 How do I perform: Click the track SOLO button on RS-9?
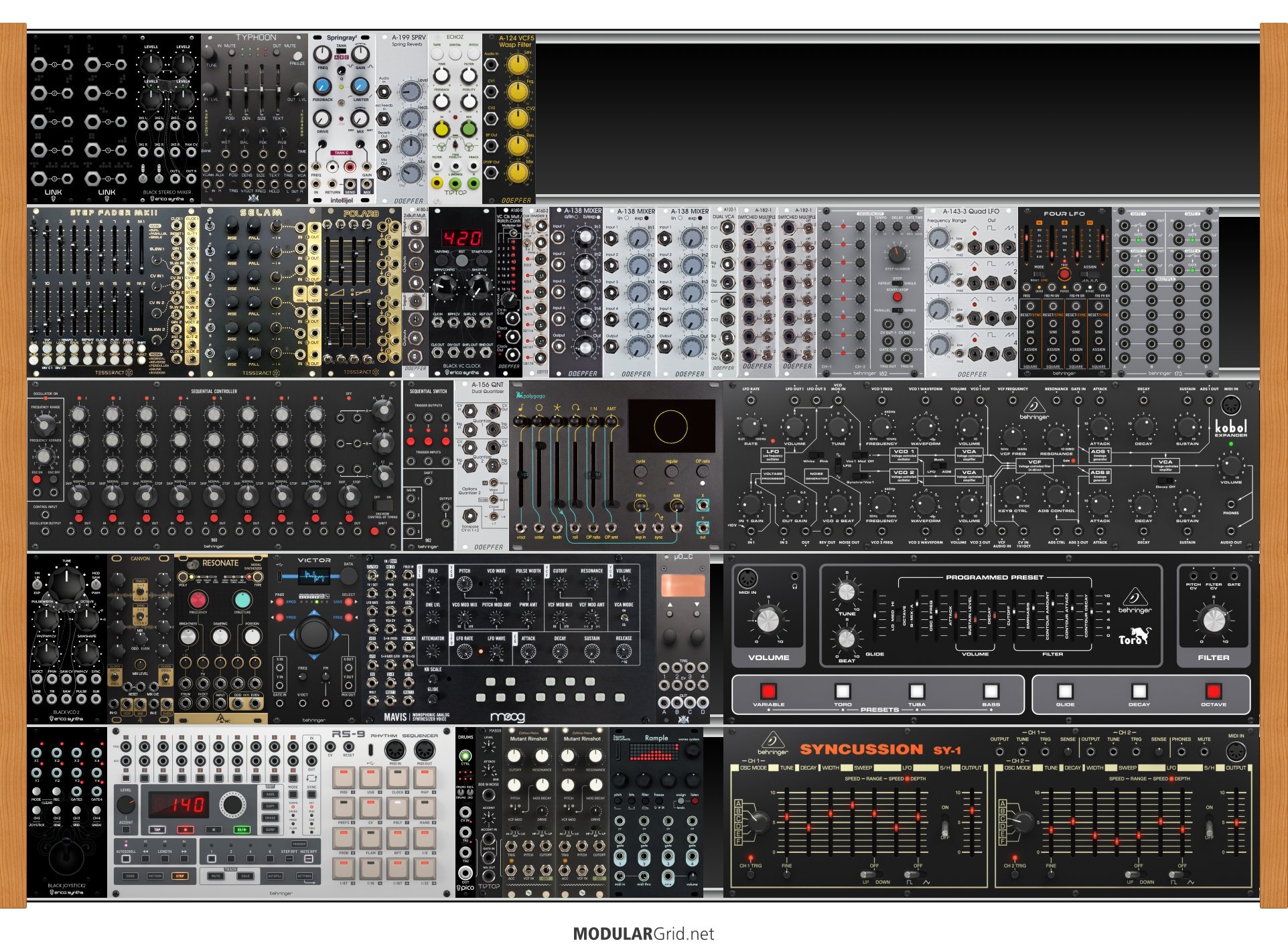coord(245,876)
